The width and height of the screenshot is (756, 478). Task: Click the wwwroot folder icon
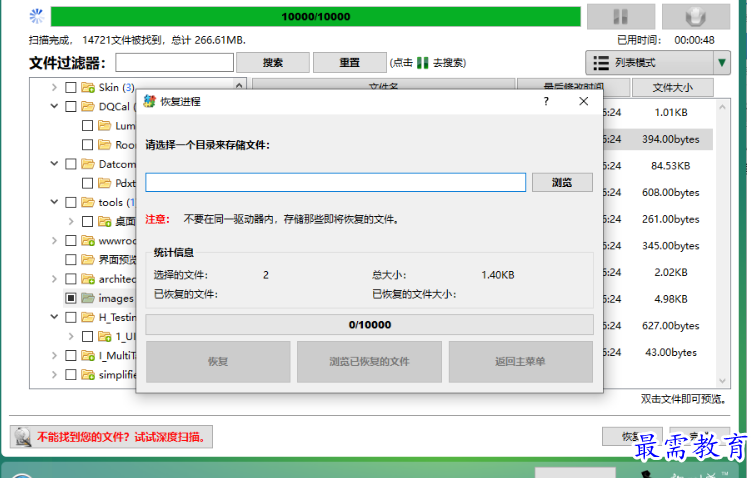click(x=88, y=240)
